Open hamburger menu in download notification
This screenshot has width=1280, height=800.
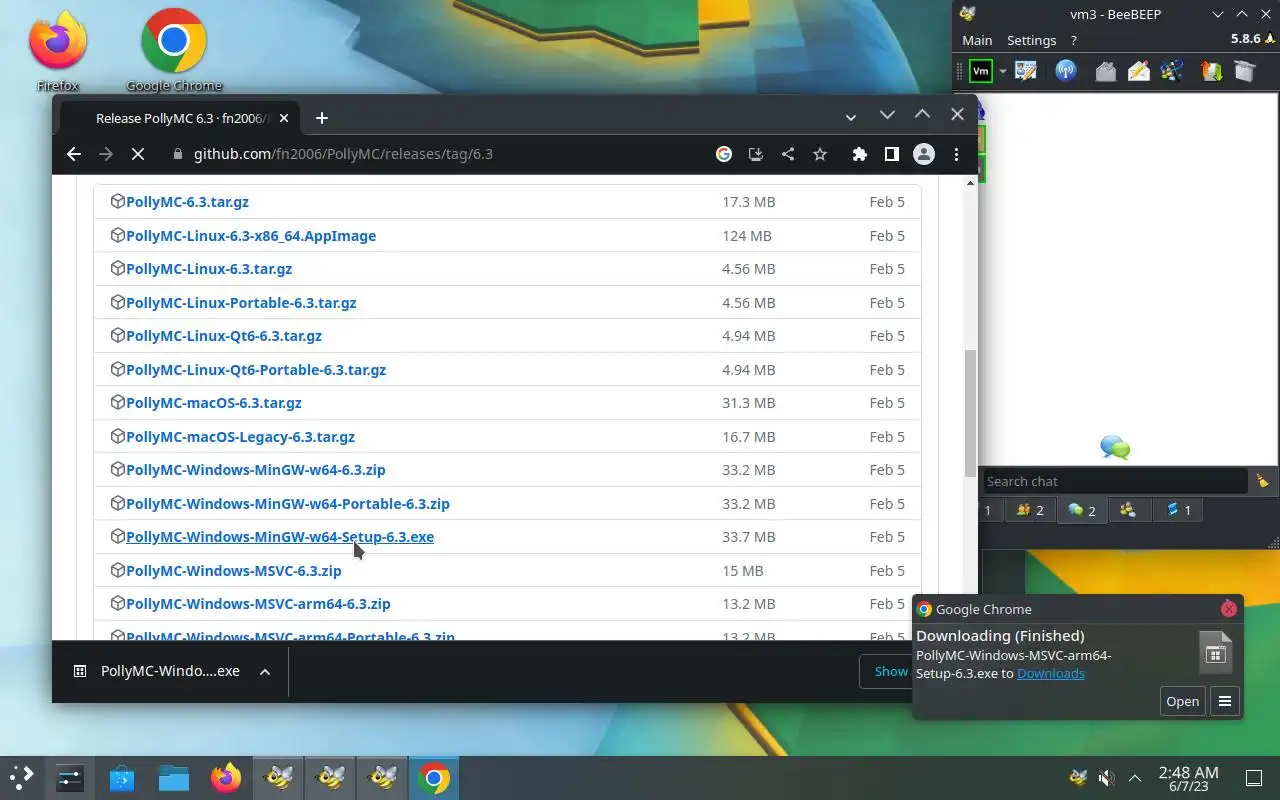(x=1225, y=701)
